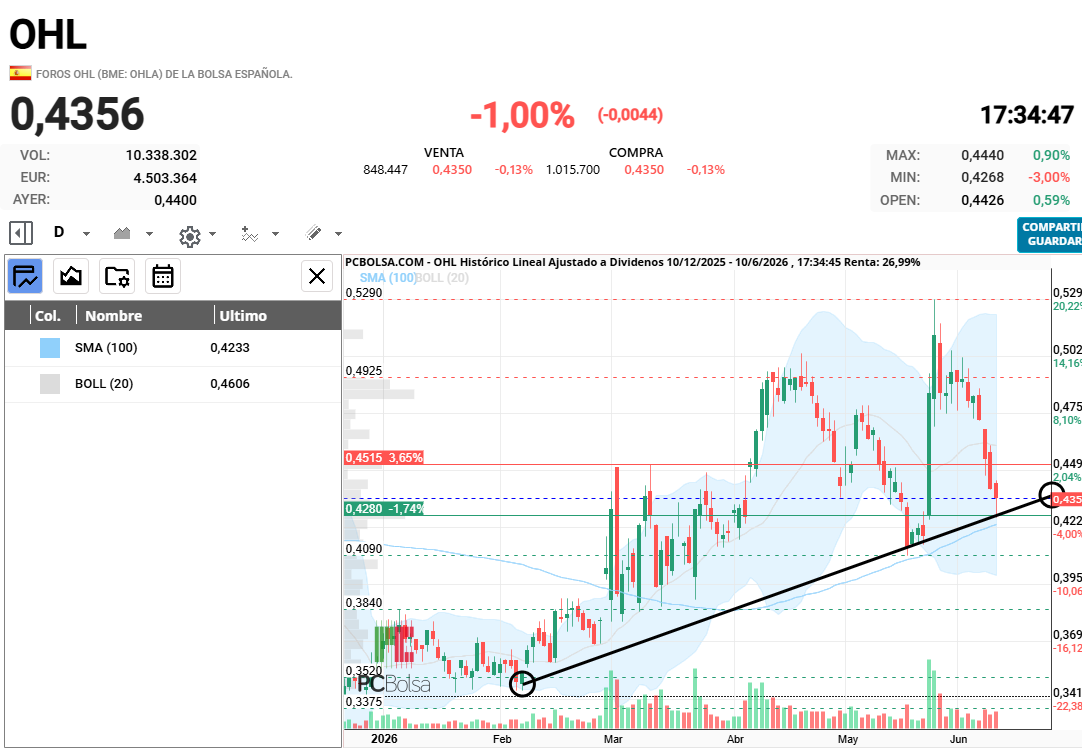Click the MIN value 0,4268
The height and width of the screenshot is (748, 1082).
(983, 177)
